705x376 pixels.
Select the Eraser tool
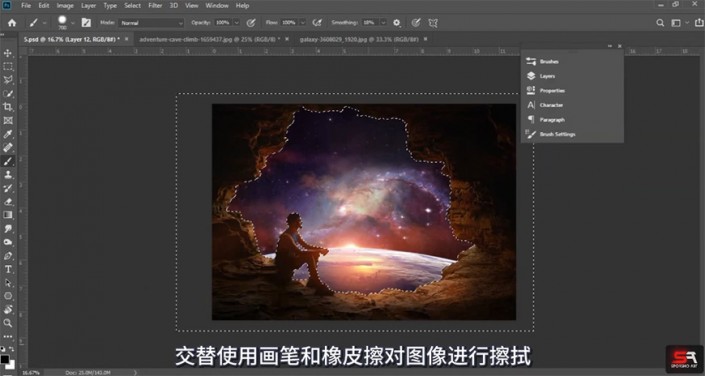coord(8,201)
